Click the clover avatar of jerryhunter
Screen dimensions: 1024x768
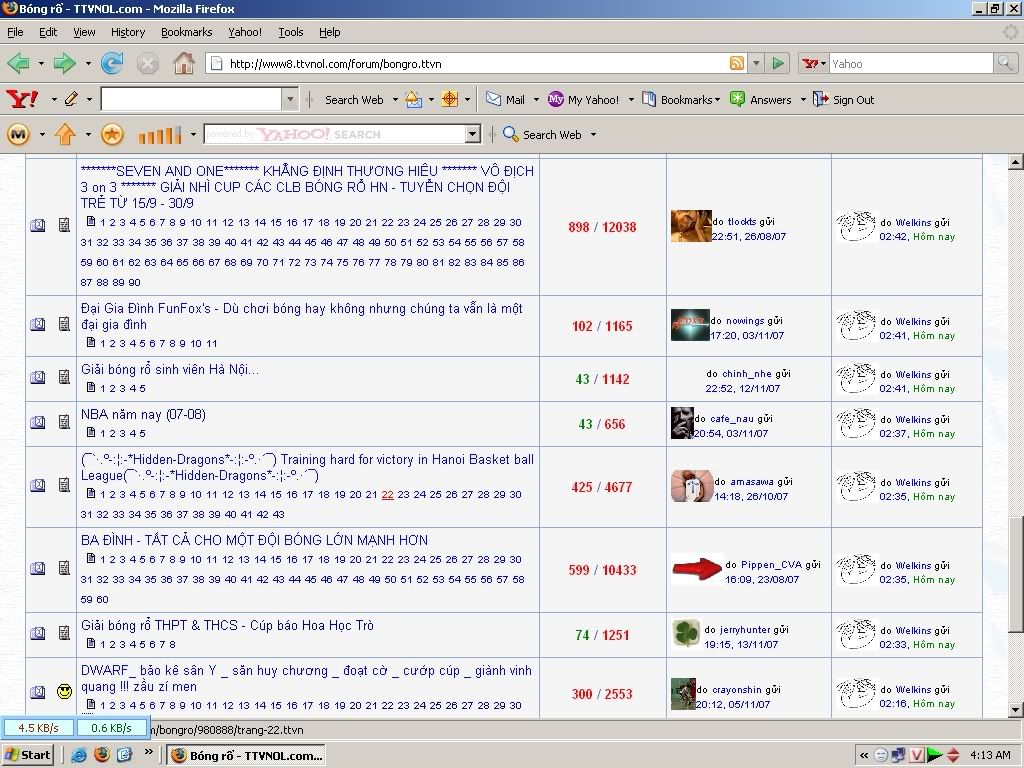pyautogui.click(x=686, y=633)
